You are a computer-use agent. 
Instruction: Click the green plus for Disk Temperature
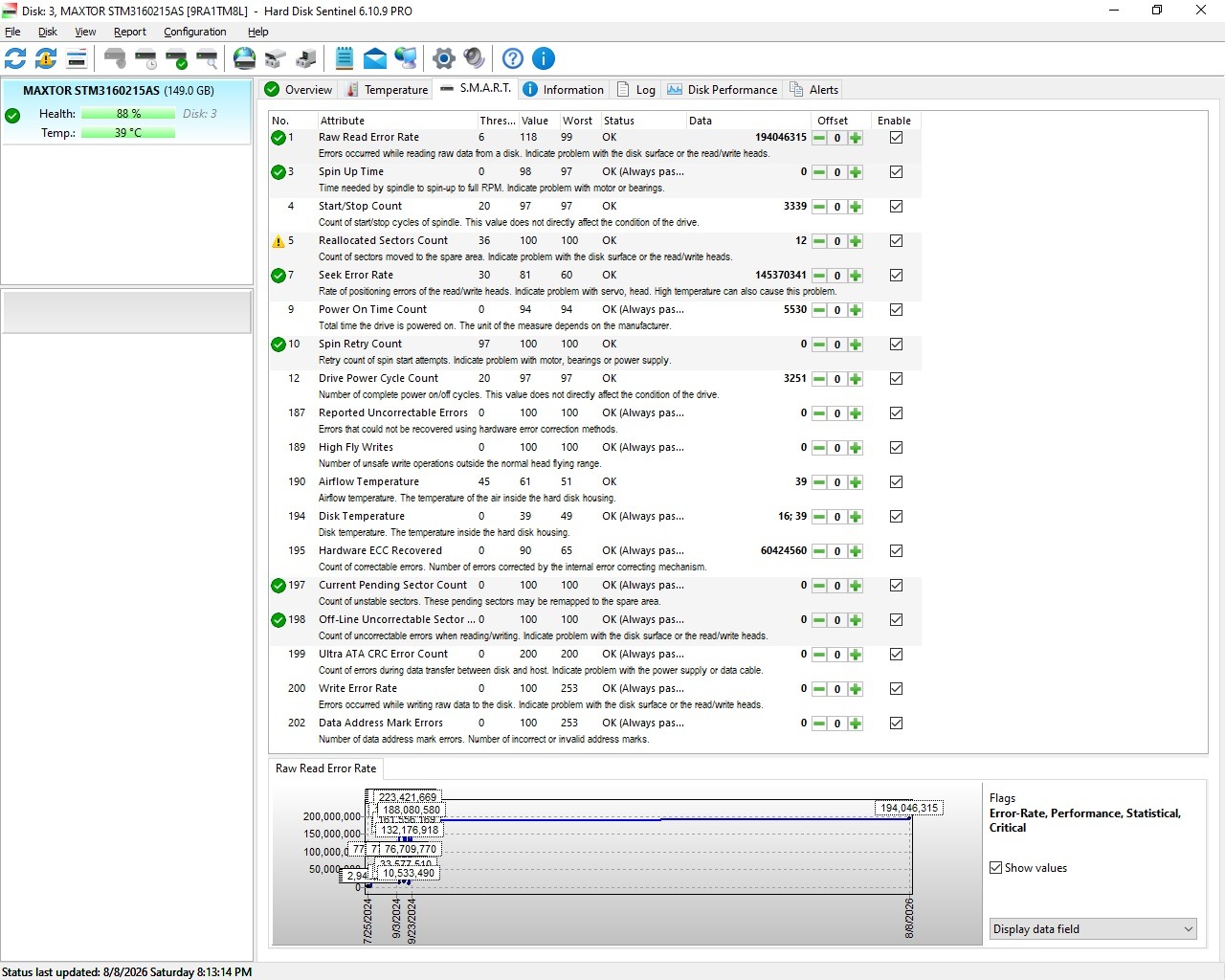click(x=856, y=517)
